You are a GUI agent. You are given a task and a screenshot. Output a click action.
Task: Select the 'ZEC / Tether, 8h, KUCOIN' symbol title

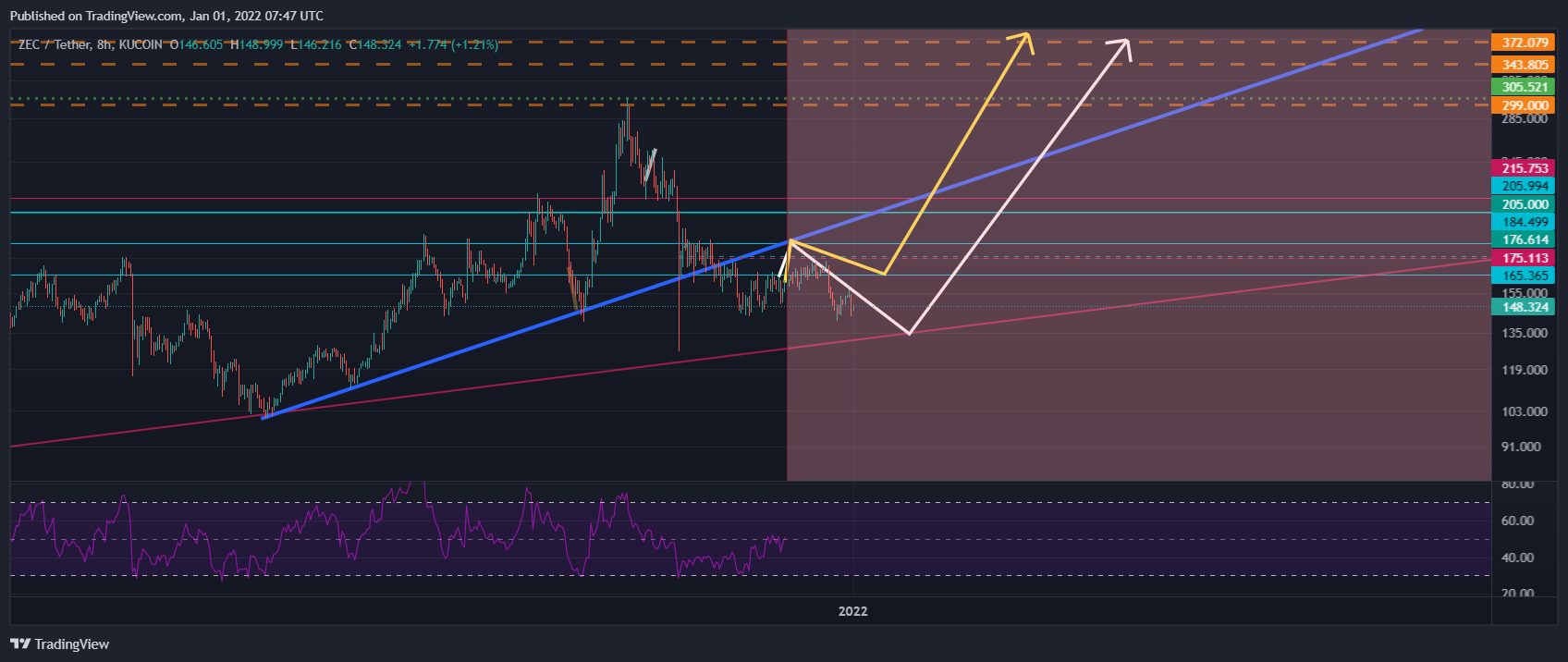point(91,44)
